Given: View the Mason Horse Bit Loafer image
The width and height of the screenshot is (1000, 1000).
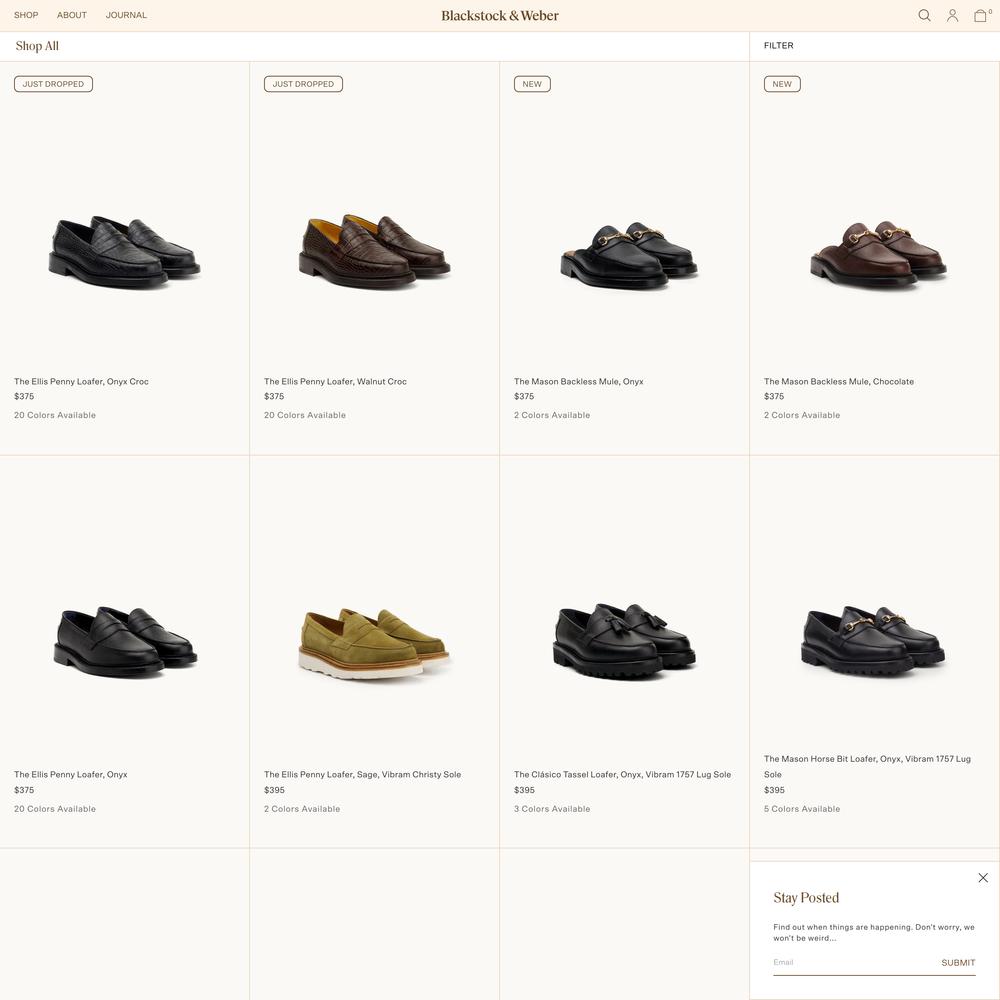Looking at the screenshot, I should tap(873, 641).
